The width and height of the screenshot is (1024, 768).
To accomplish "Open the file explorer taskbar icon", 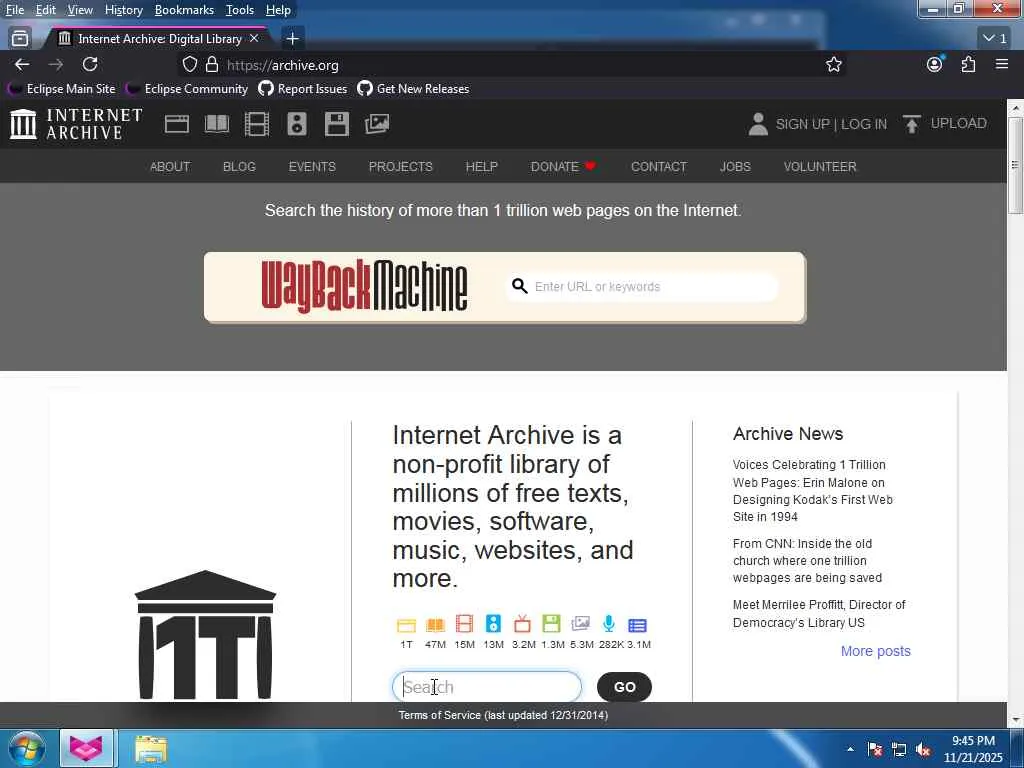I will click(151, 748).
